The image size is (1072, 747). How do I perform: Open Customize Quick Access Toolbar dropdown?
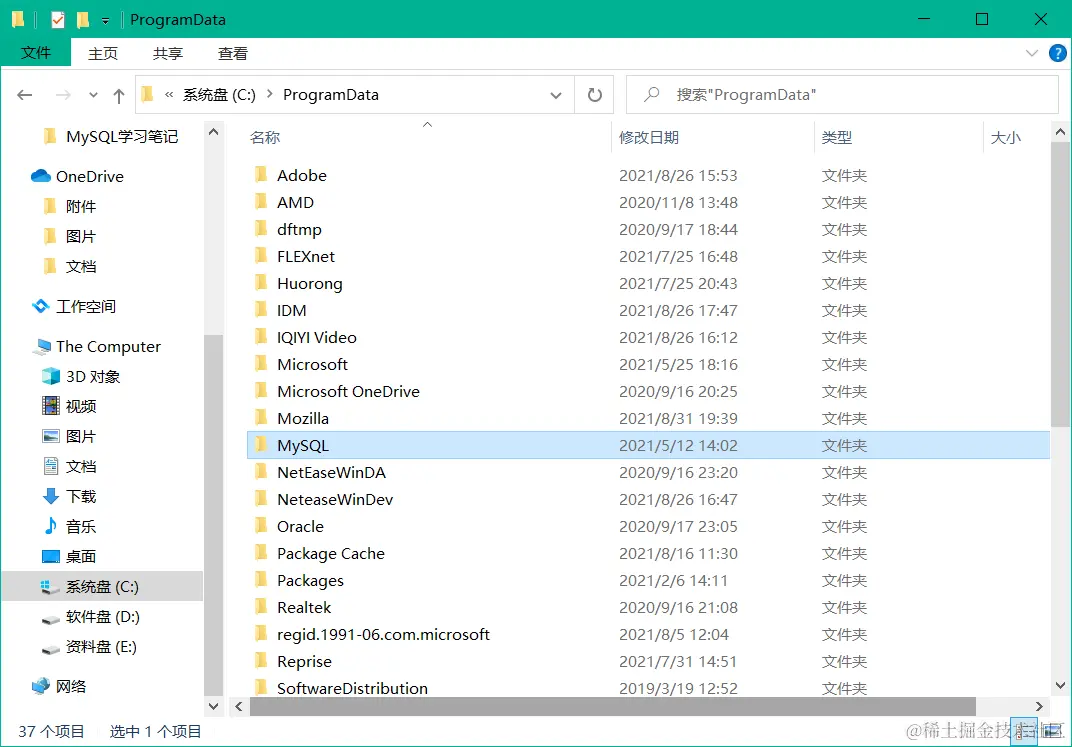click(x=105, y=21)
